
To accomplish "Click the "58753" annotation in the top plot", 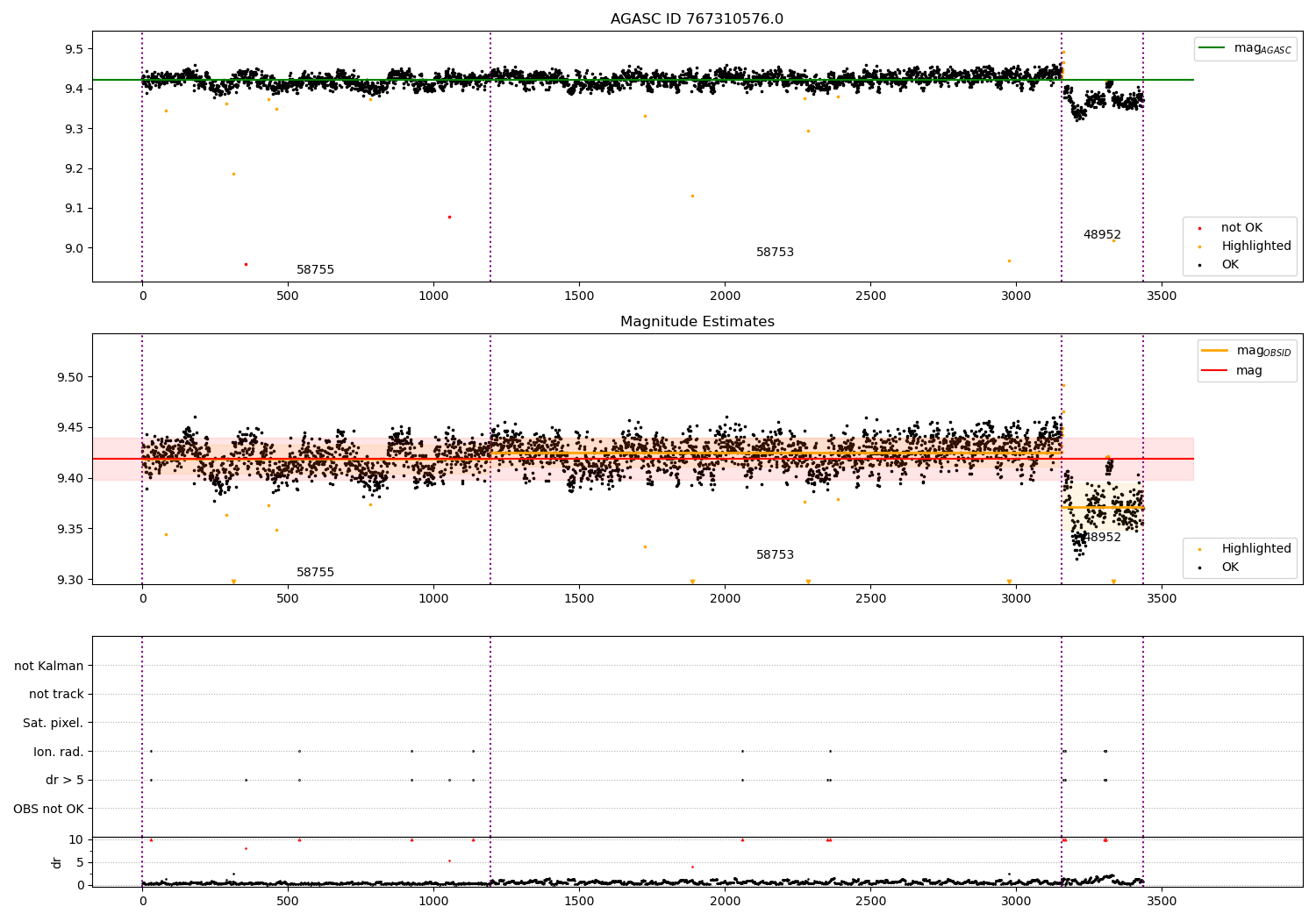I will click(775, 253).
